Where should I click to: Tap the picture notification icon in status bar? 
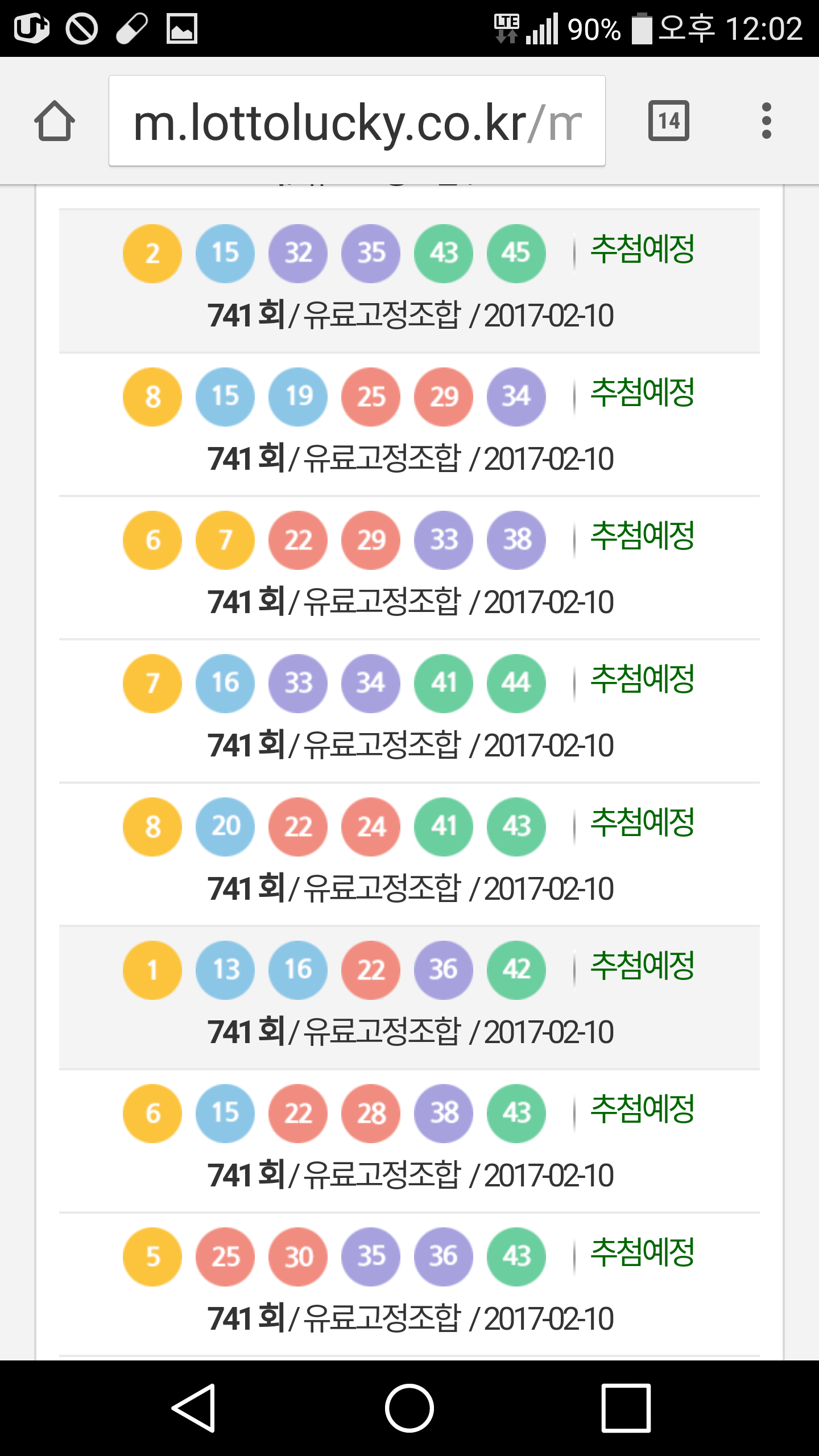pyautogui.click(x=181, y=28)
